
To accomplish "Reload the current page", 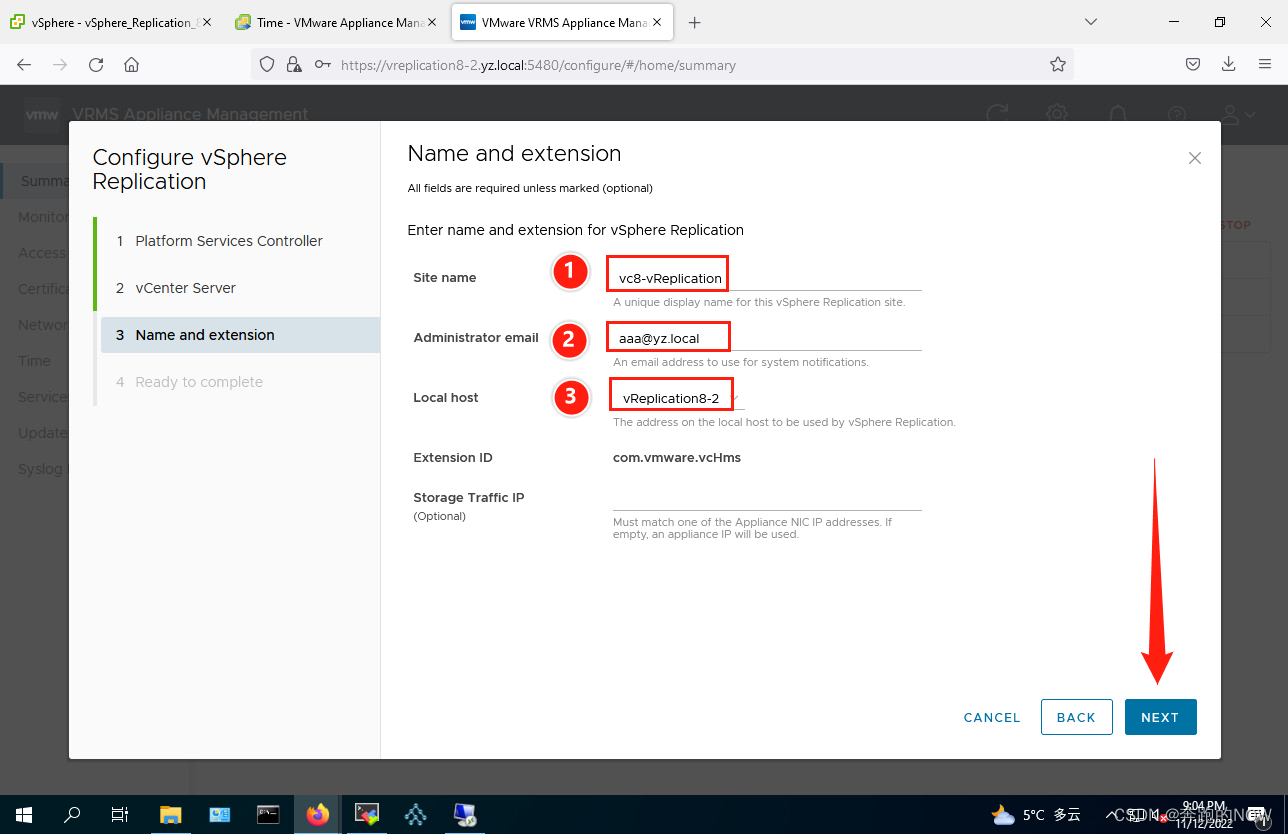I will coord(96,65).
